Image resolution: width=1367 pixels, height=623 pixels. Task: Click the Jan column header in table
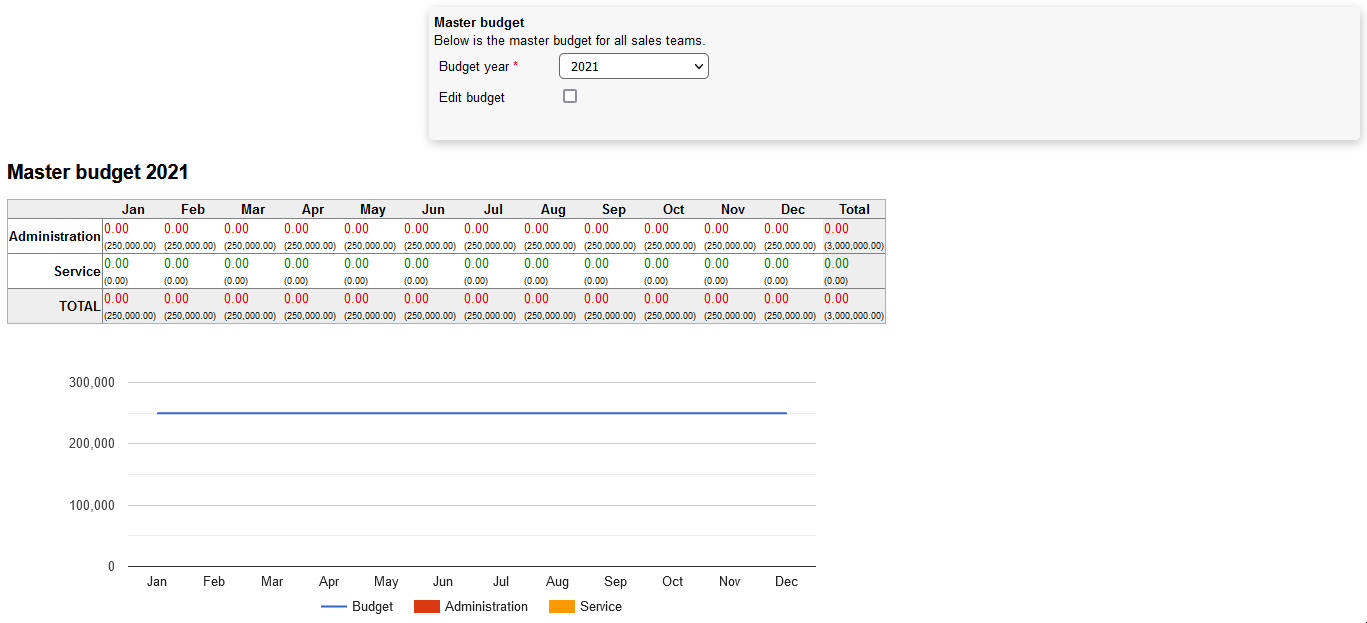coord(133,209)
